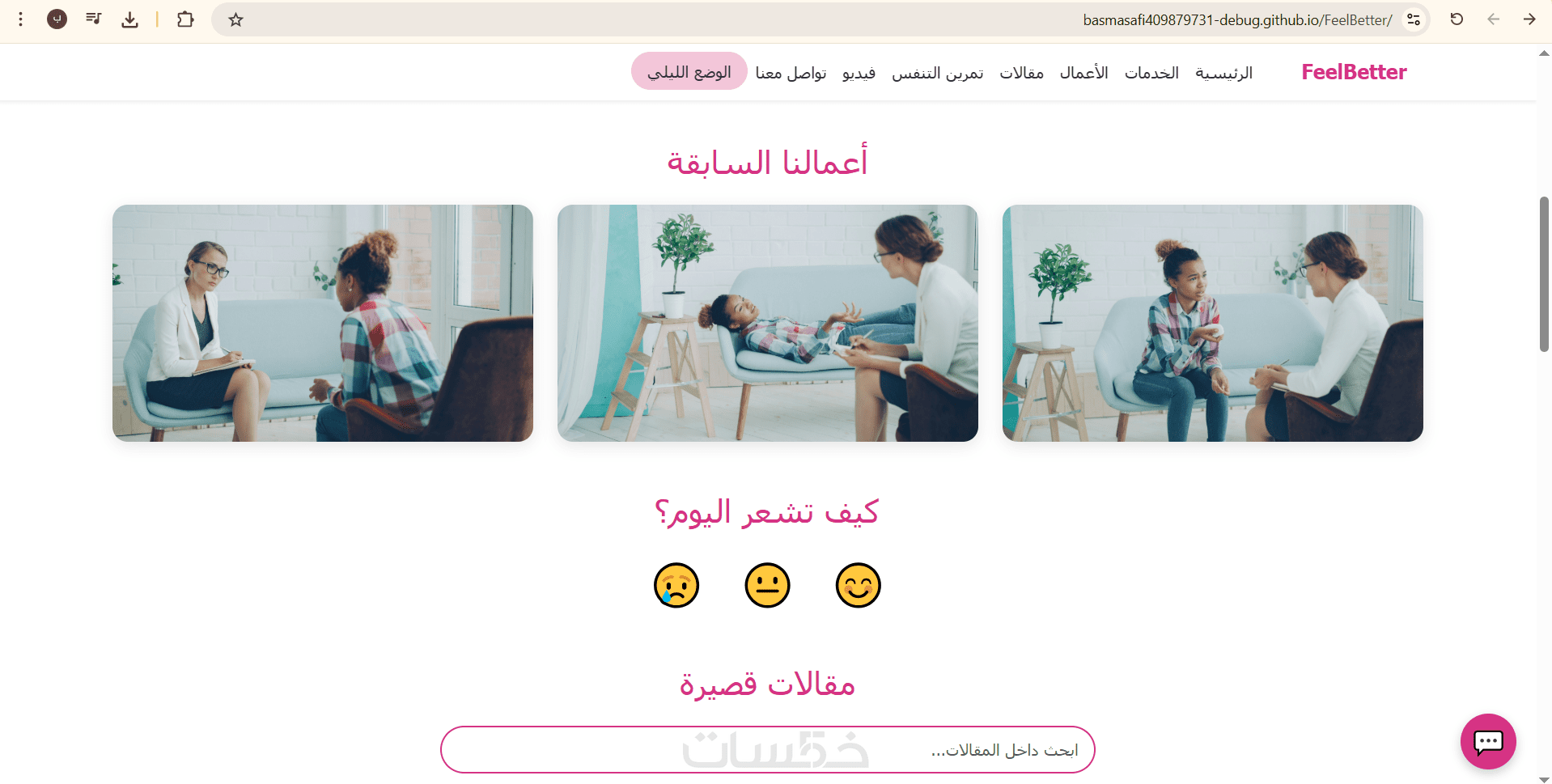This screenshot has height=784, width=1552.
Task: Click the FeelBetter logo link
Action: pos(1354,72)
